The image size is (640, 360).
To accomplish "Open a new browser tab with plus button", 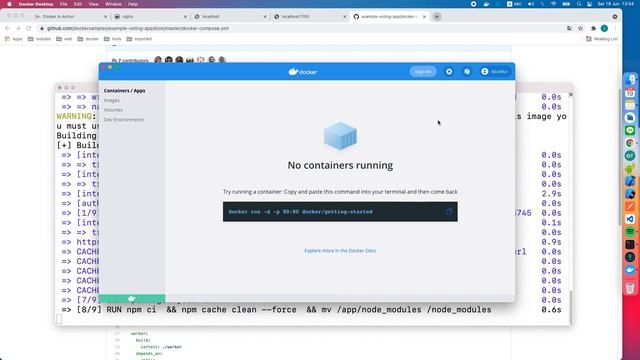I will (x=437, y=17).
